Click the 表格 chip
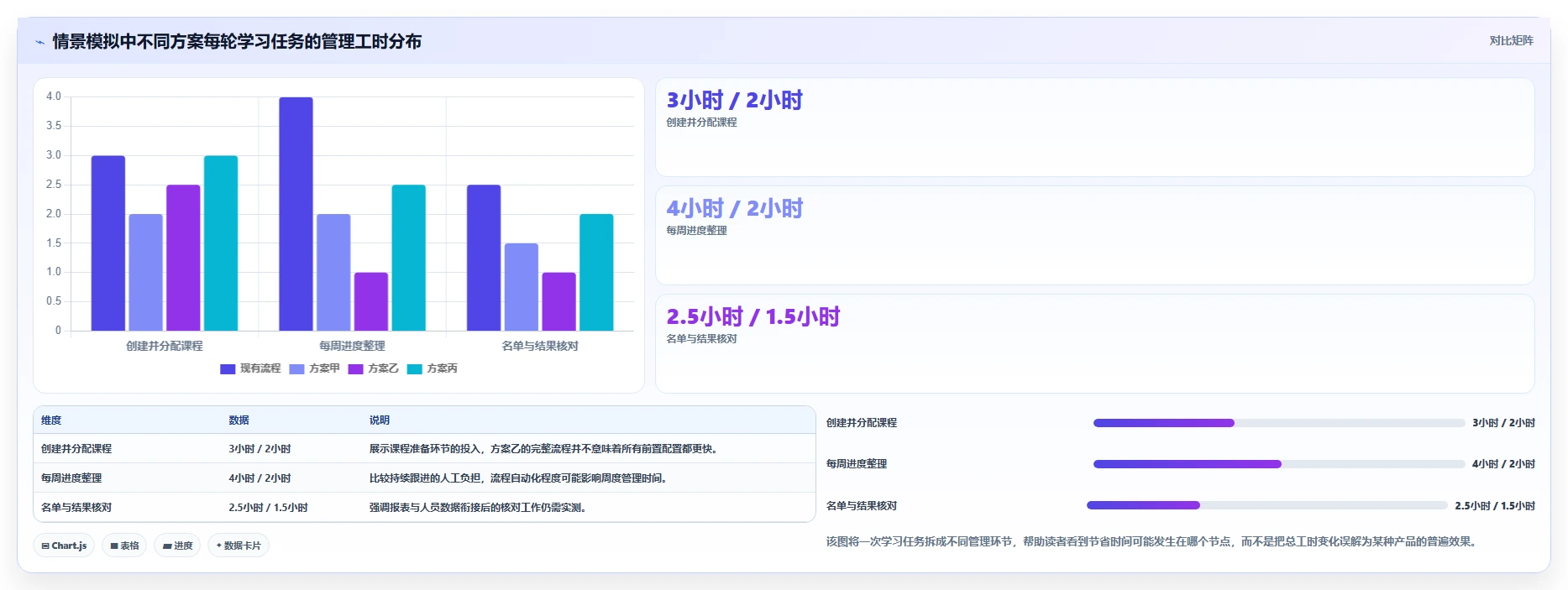This screenshot has width=1568, height=590. tap(124, 546)
